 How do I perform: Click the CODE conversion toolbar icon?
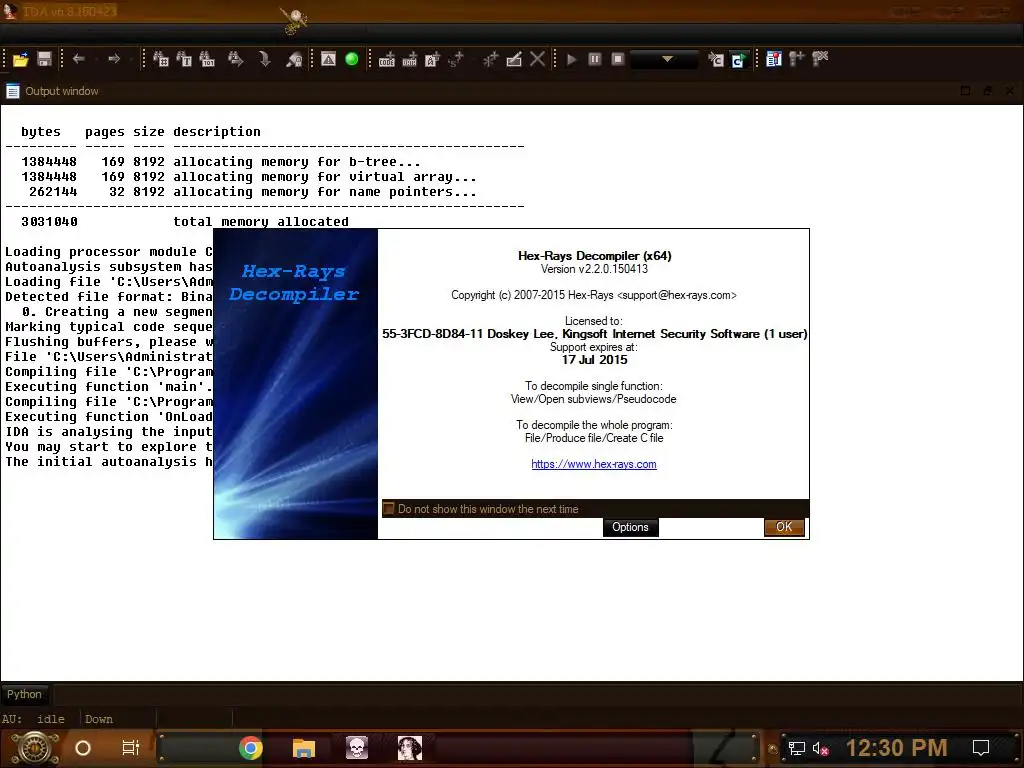pyautogui.click(x=387, y=60)
